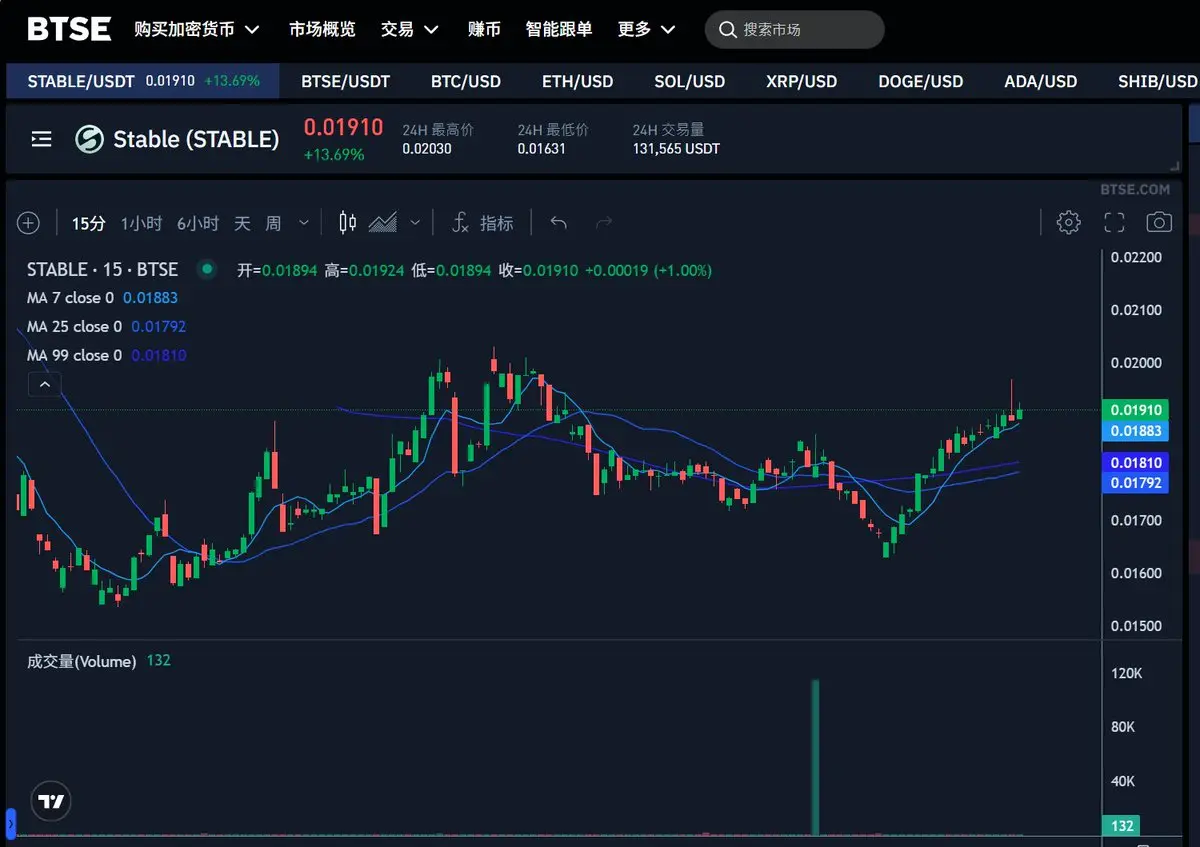Switch to 1小时 interval

(141, 223)
